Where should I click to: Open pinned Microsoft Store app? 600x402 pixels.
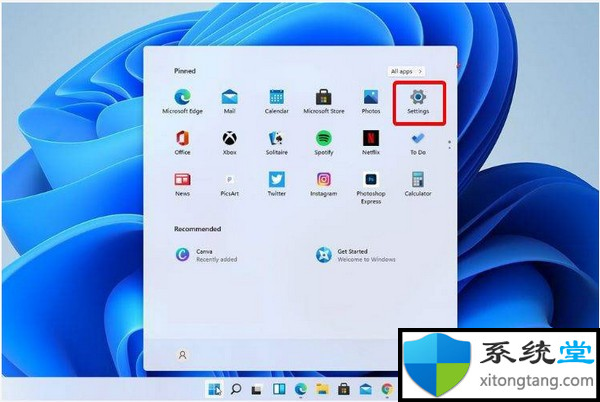(324, 102)
